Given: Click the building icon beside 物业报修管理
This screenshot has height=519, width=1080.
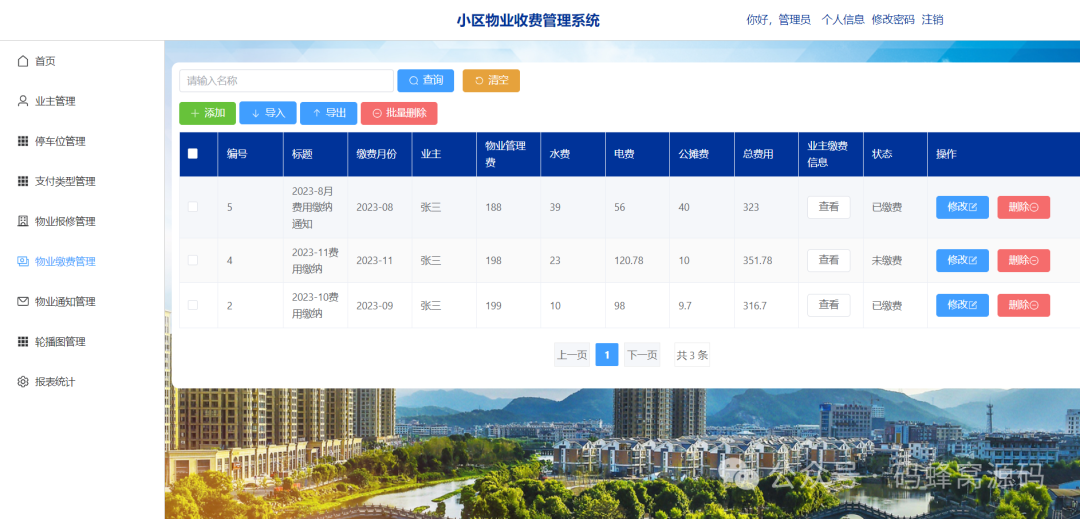Looking at the screenshot, I should tap(23, 221).
